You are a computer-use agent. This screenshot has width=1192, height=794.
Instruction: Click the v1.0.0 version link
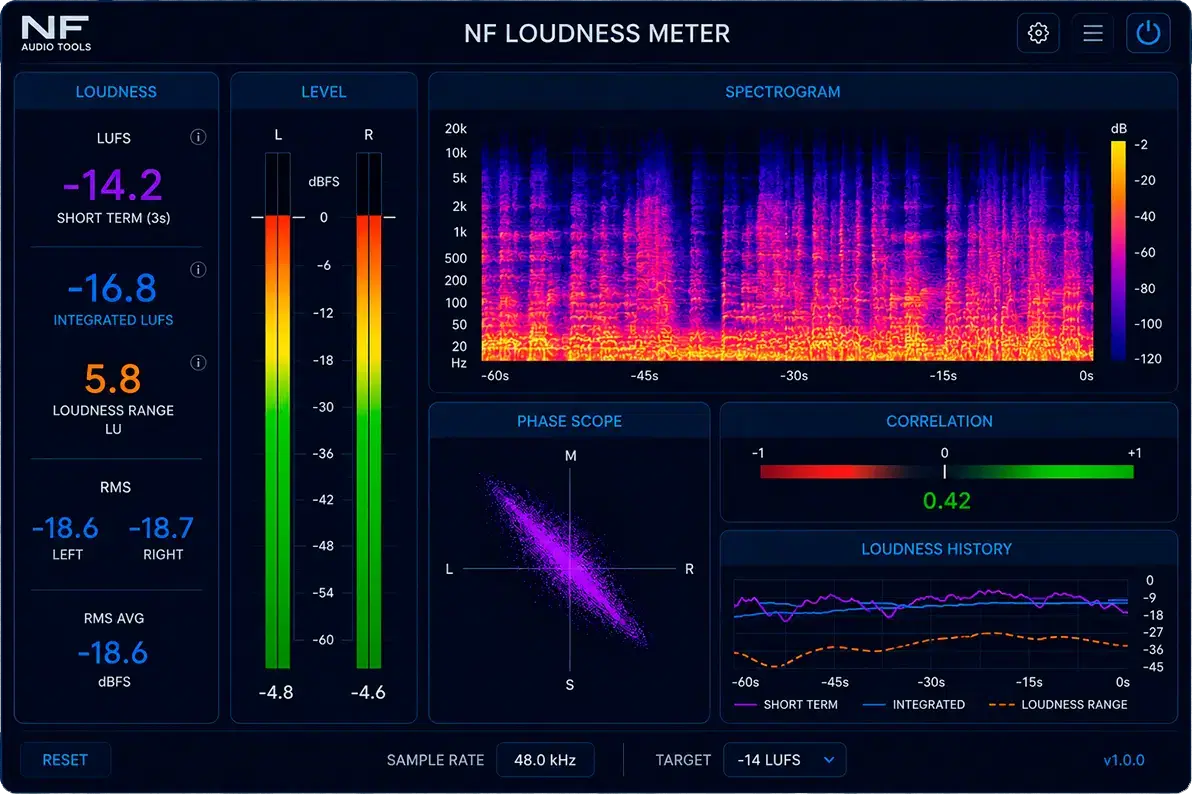click(1124, 760)
